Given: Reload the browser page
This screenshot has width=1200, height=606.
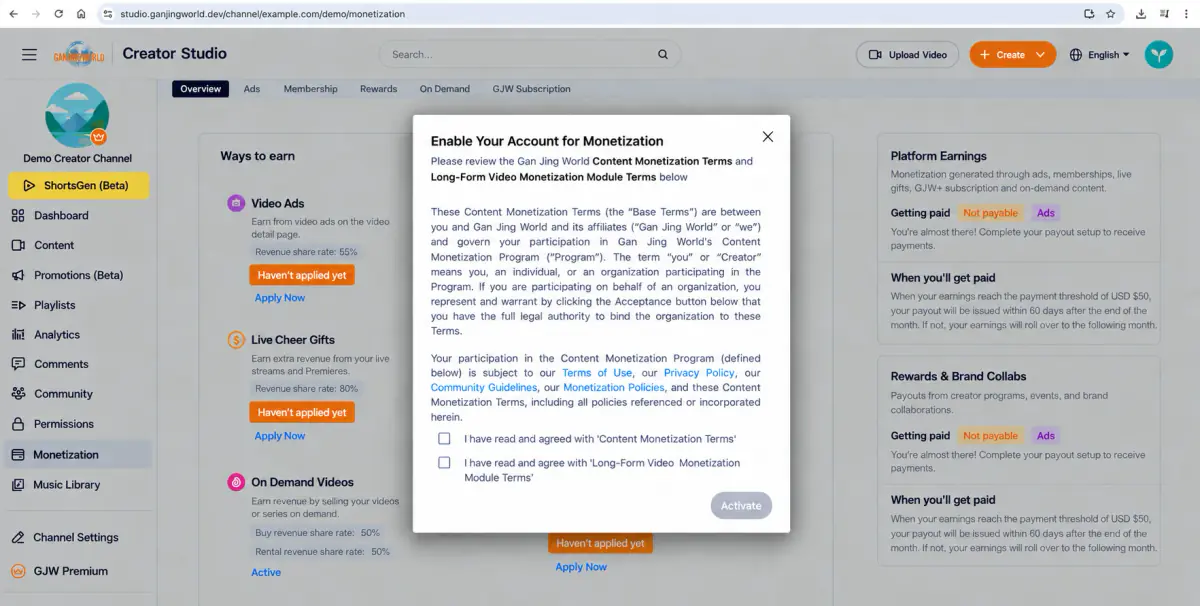Looking at the screenshot, I should [58, 14].
